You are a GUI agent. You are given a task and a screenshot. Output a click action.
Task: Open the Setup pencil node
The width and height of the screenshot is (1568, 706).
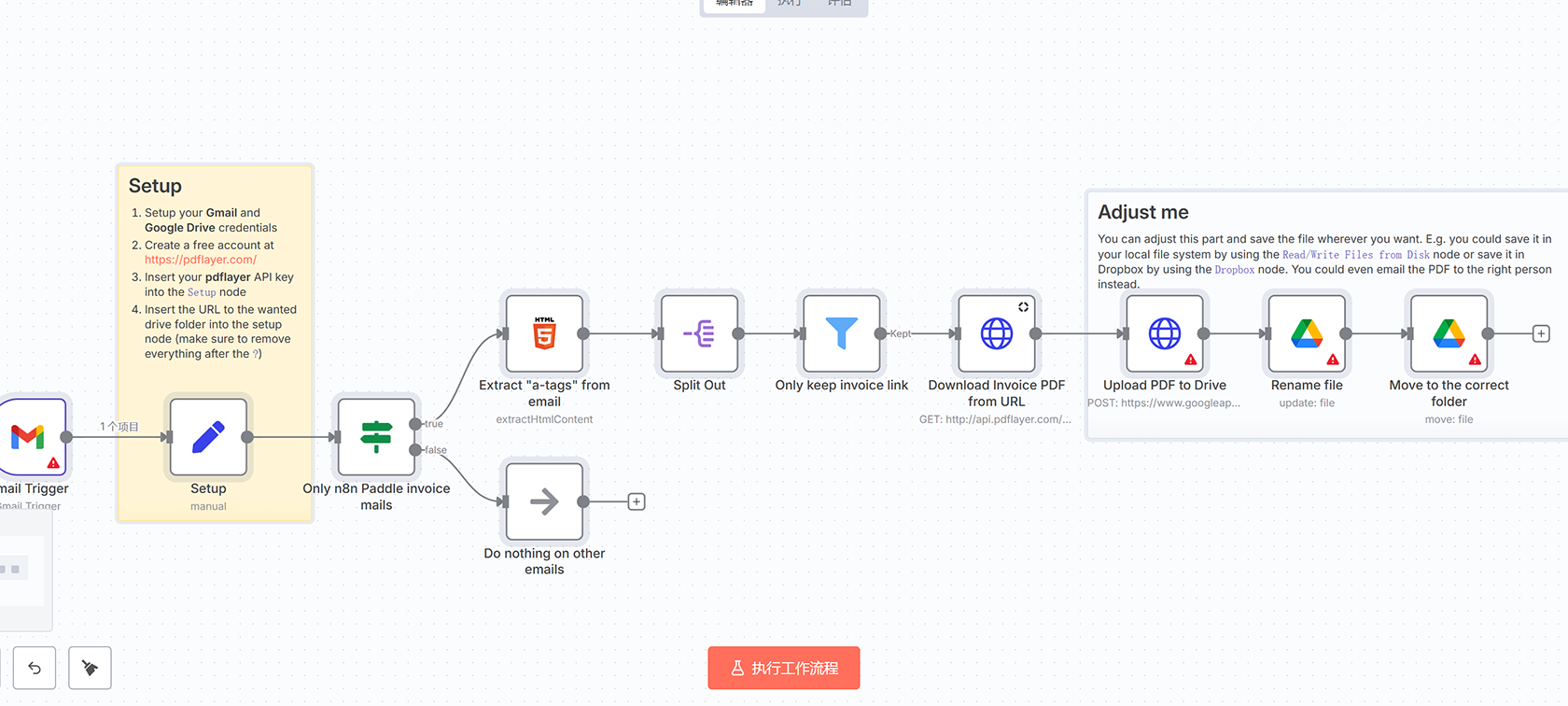pyautogui.click(x=208, y=436)
